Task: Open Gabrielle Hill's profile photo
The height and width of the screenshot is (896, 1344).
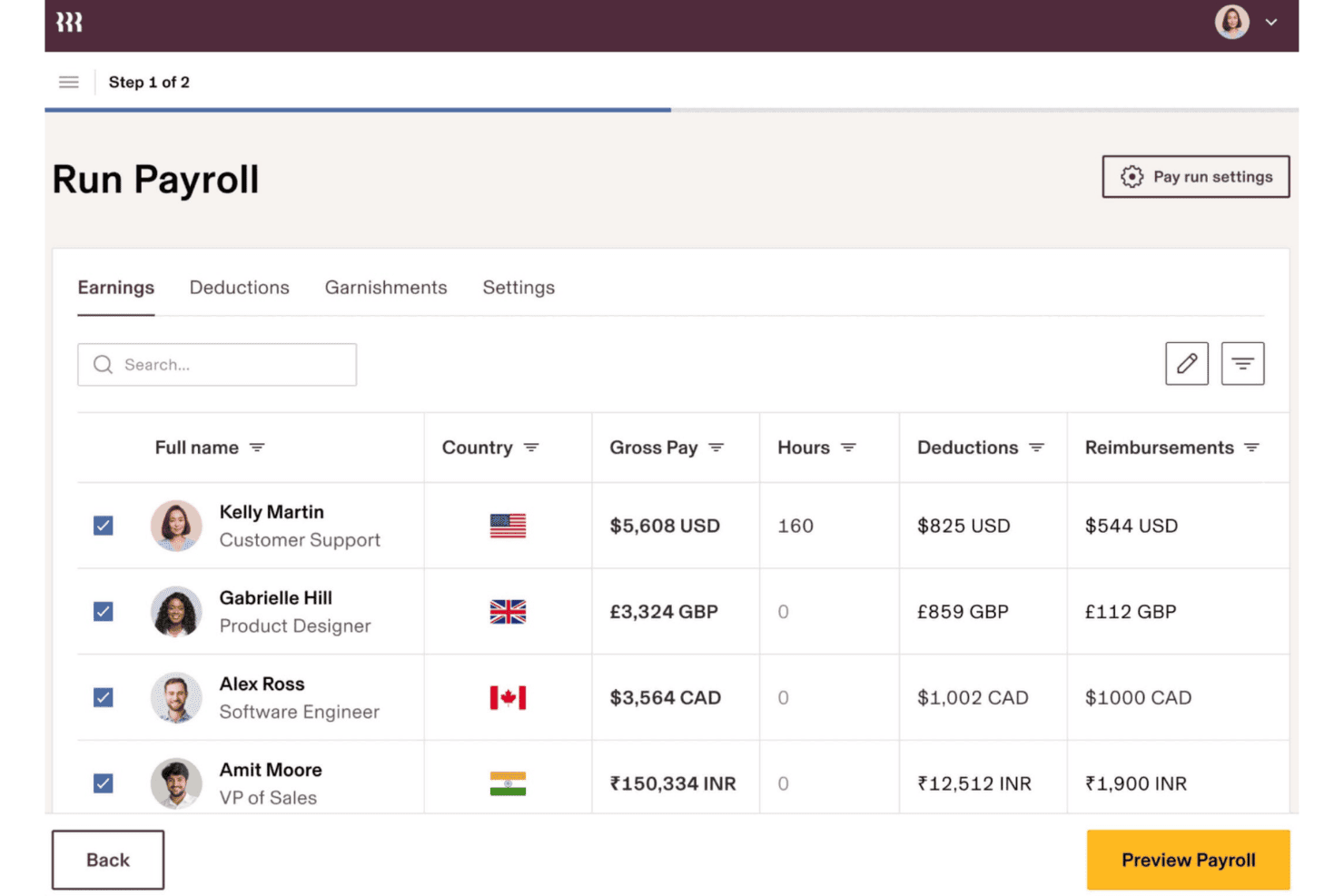Action: tap(176, 612)
